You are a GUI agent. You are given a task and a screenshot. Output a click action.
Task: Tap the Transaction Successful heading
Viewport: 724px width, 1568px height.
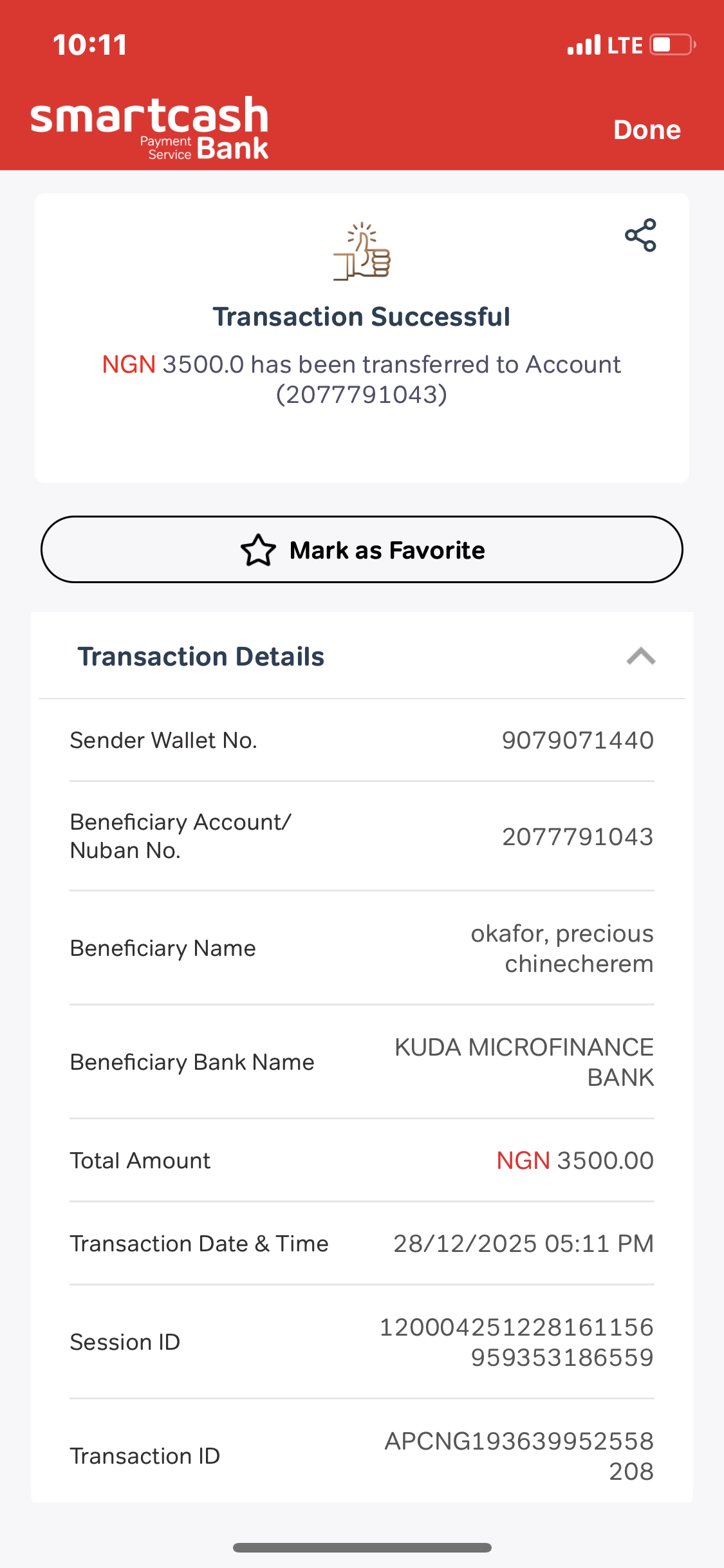point(362,317)
